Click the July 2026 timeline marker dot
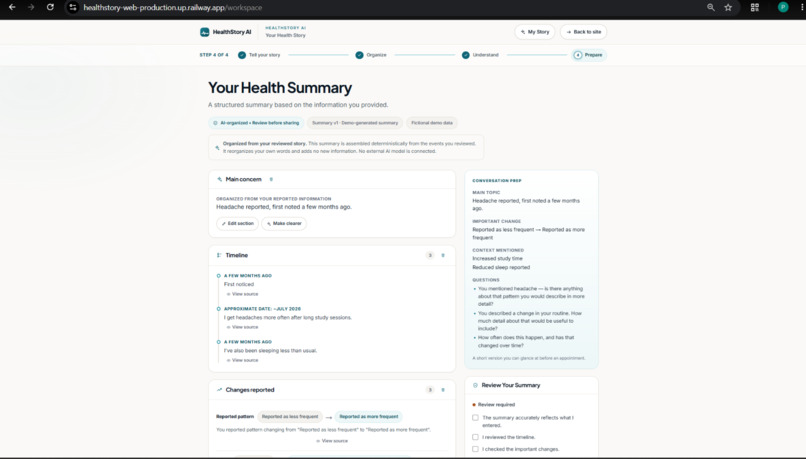The image size is (806, 459). 218,309
